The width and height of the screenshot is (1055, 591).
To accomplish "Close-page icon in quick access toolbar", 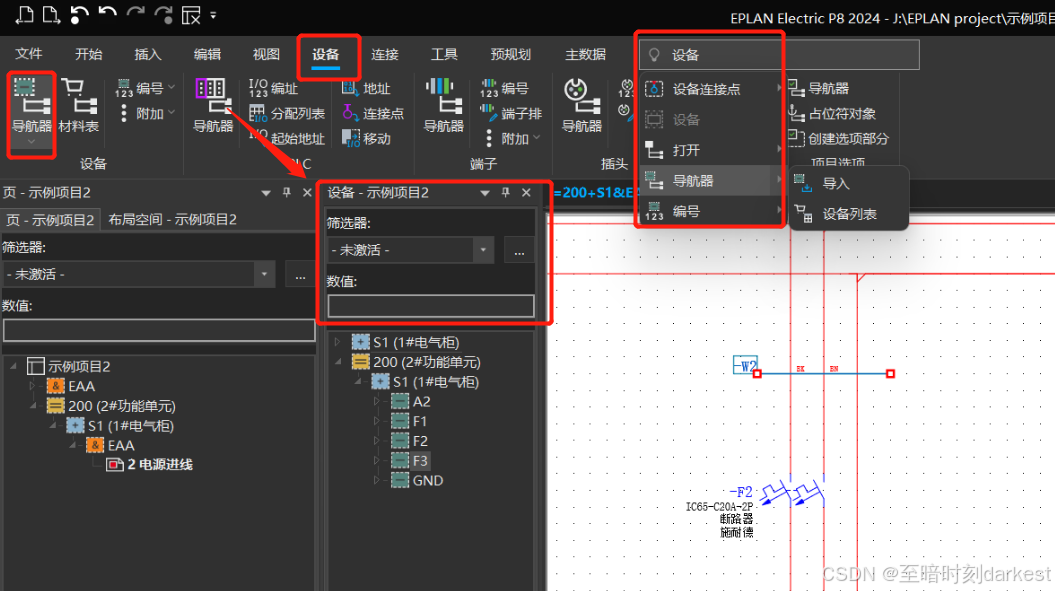I will click(191, 15).
